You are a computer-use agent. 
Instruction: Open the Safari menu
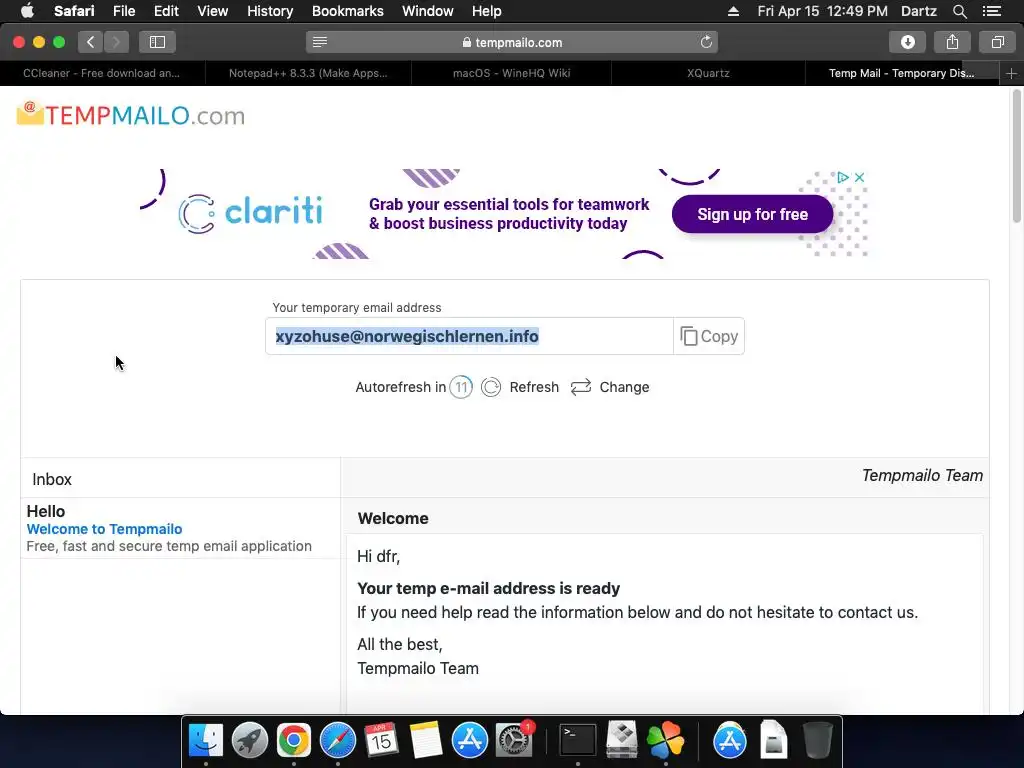[74, 11]
